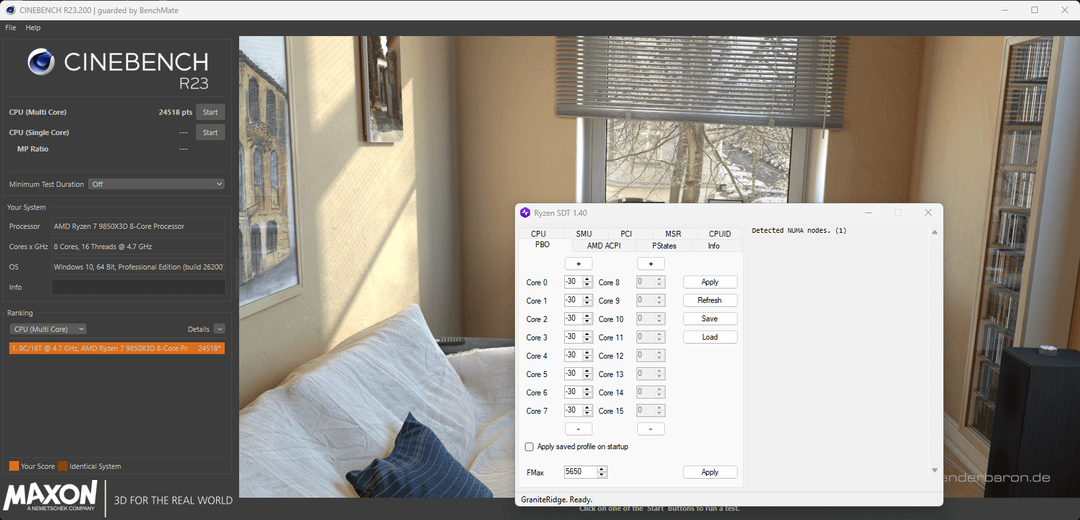Open the CPU (Multi Core) ranking dropdown
Screen dimensions: 1080x520
[47, 329]
